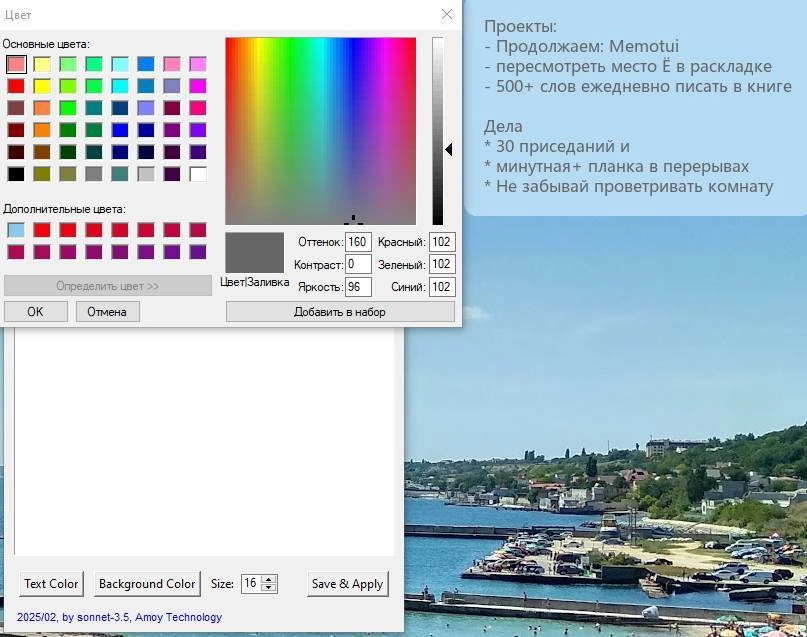Select the magenta basic color swatch
The height and width of the screenshot is (637, 807).
tap(198, 86)
